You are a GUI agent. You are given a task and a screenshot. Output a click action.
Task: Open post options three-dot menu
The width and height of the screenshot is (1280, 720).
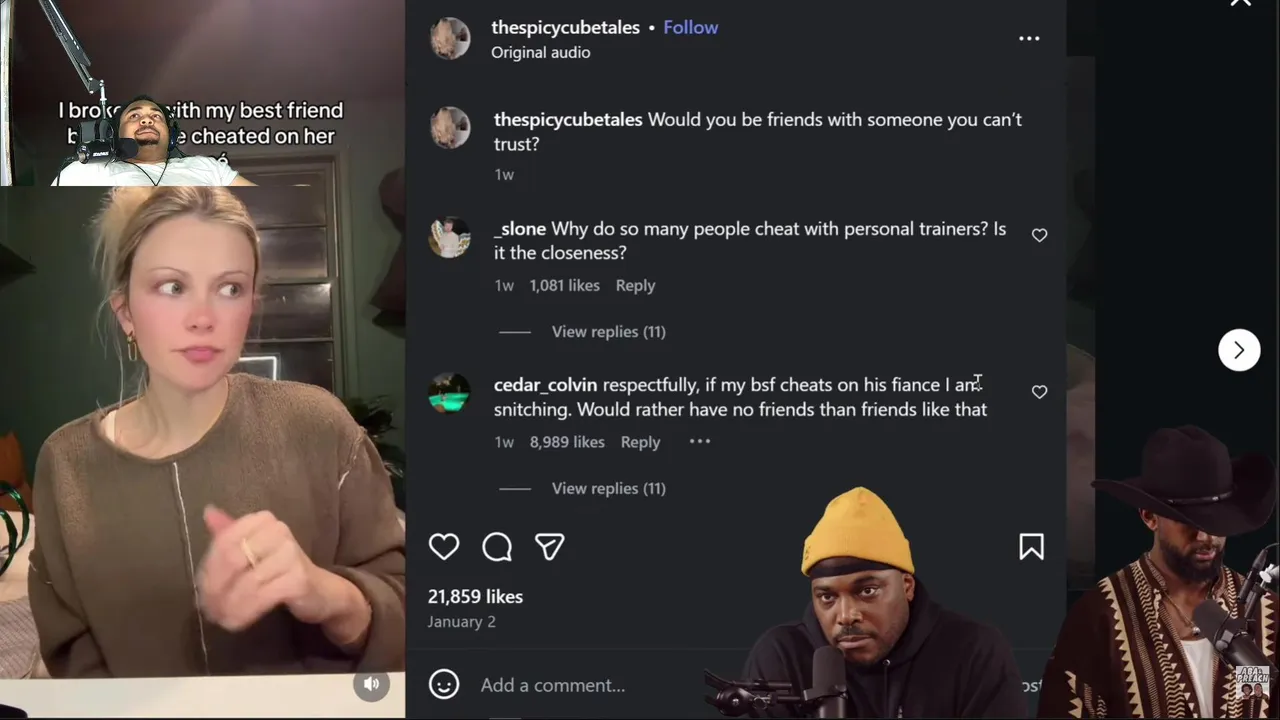coord(1029,38)
